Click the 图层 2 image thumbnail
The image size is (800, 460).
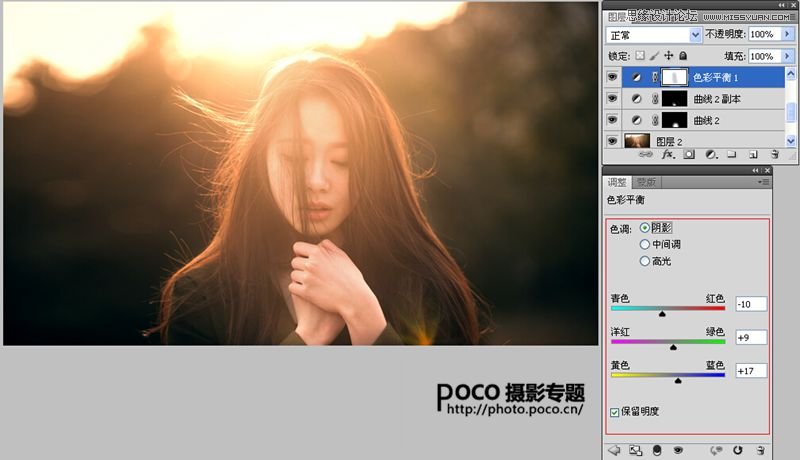pyautogui.click(x=637, y=140)
